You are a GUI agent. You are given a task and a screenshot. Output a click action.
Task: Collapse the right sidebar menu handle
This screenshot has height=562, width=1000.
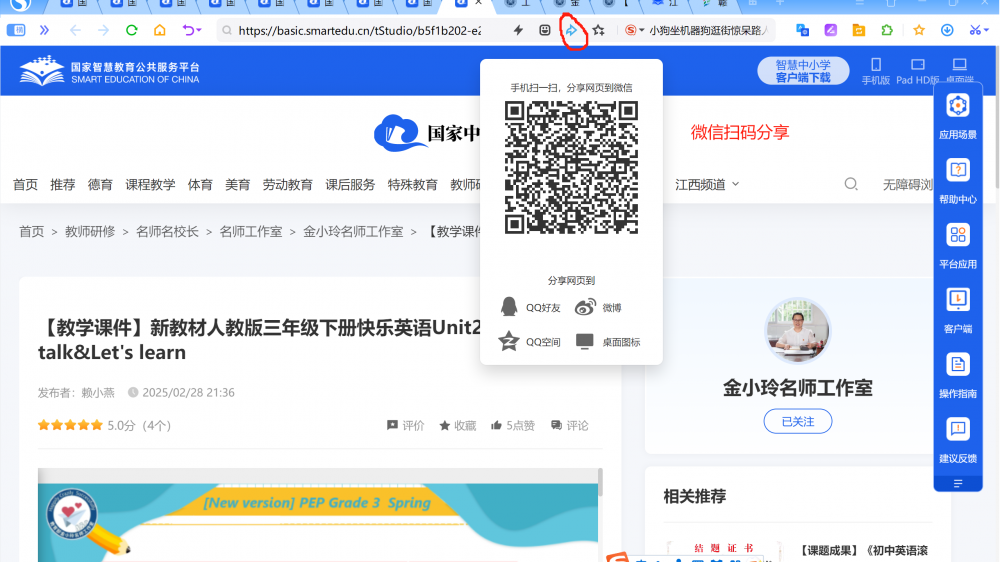click(958, 484)
